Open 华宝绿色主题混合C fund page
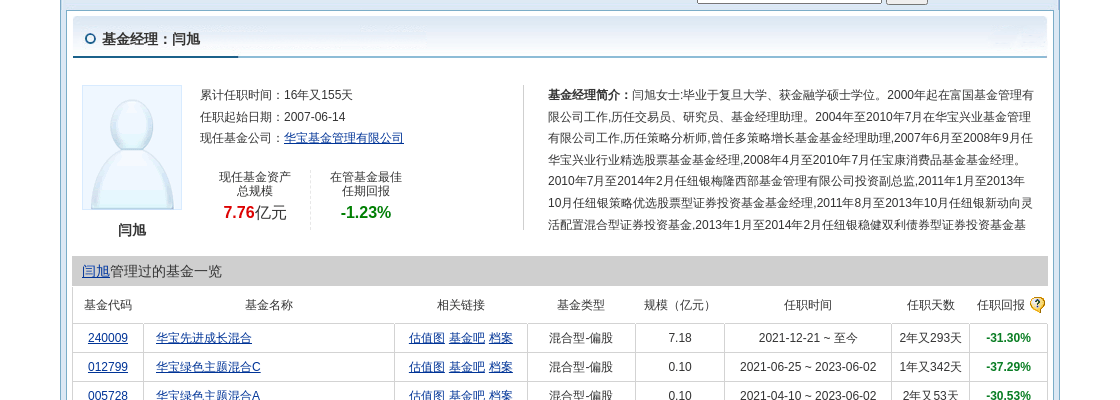1120x400 pixels. 208,367
